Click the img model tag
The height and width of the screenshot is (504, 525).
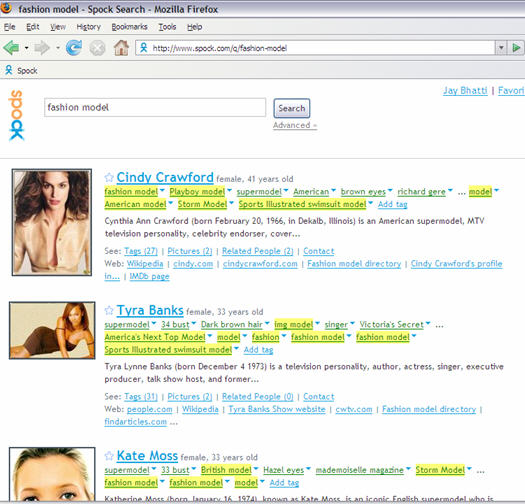click(x=294, y=325)
